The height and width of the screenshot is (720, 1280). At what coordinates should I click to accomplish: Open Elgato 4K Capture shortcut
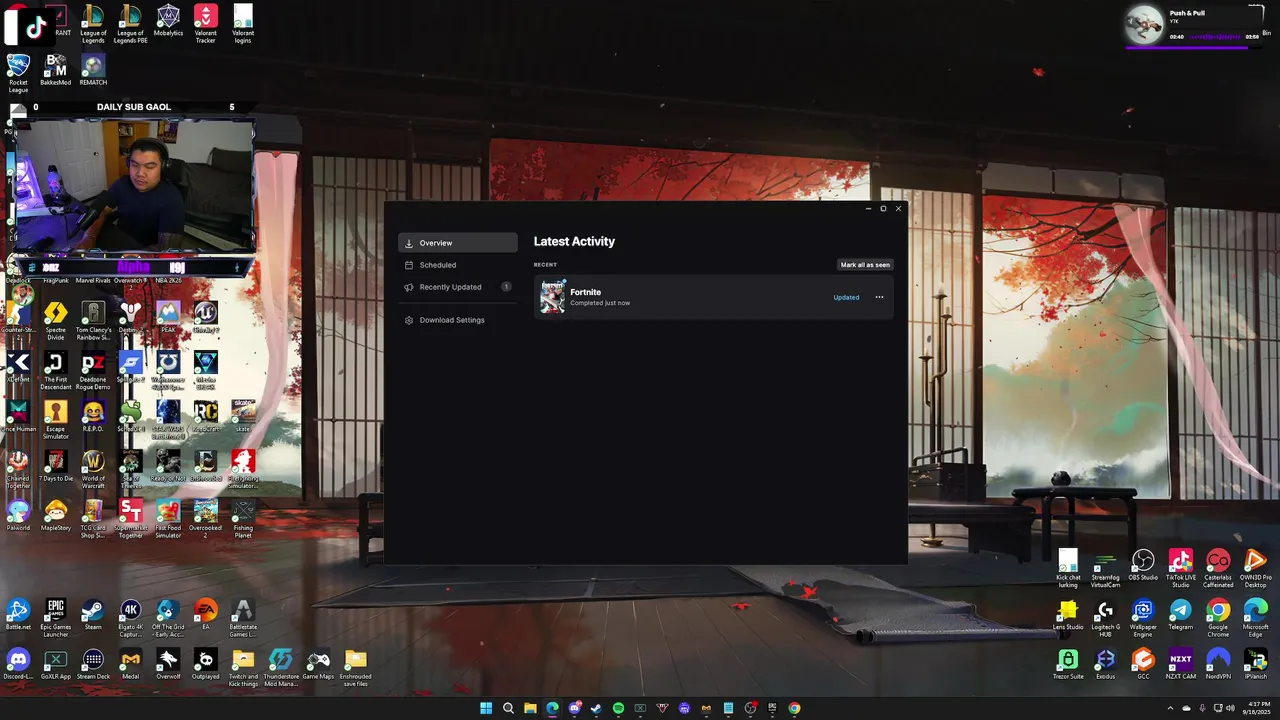pos(131,617)
